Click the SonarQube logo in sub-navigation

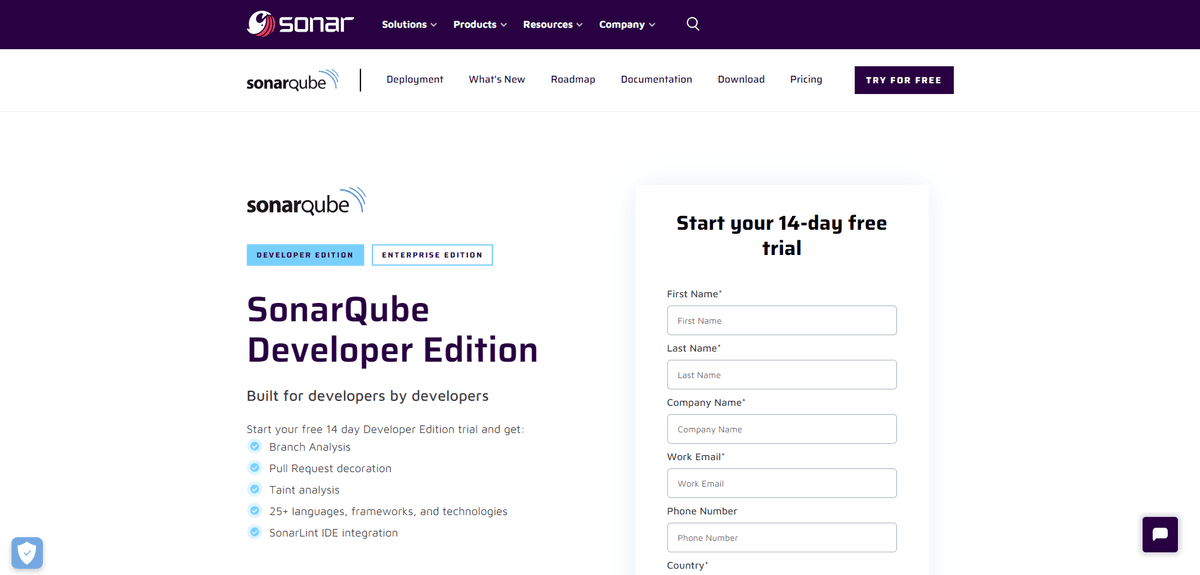293,80
